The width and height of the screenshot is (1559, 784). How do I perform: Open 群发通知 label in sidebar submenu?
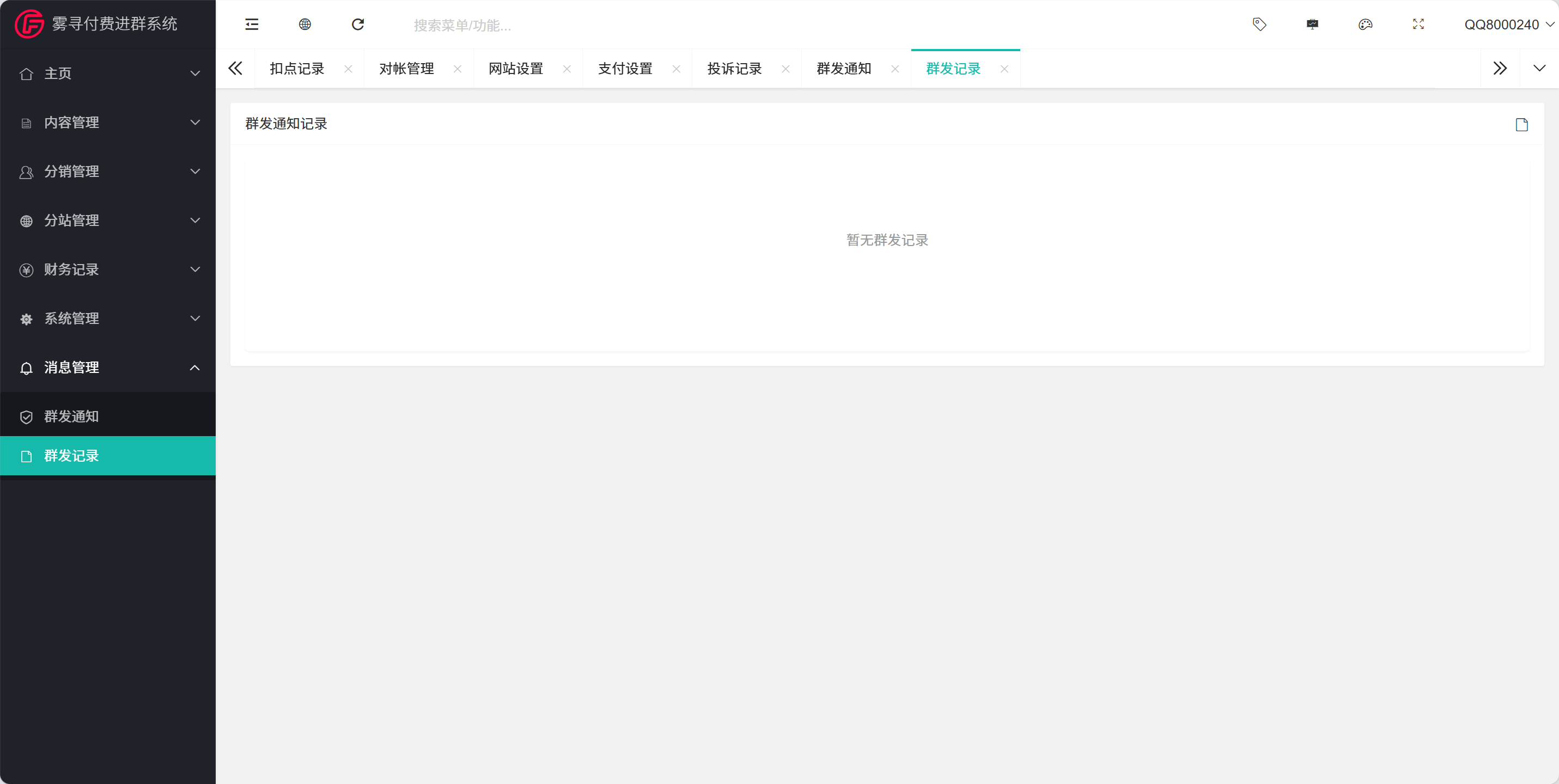pos(71,417)
